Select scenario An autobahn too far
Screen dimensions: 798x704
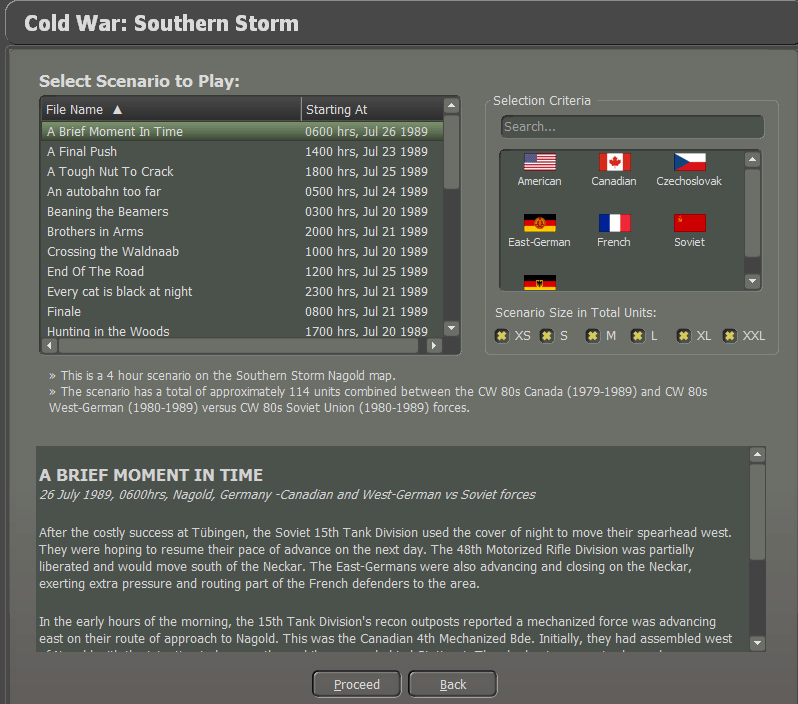pyautogui.click(x=242, y=191)
